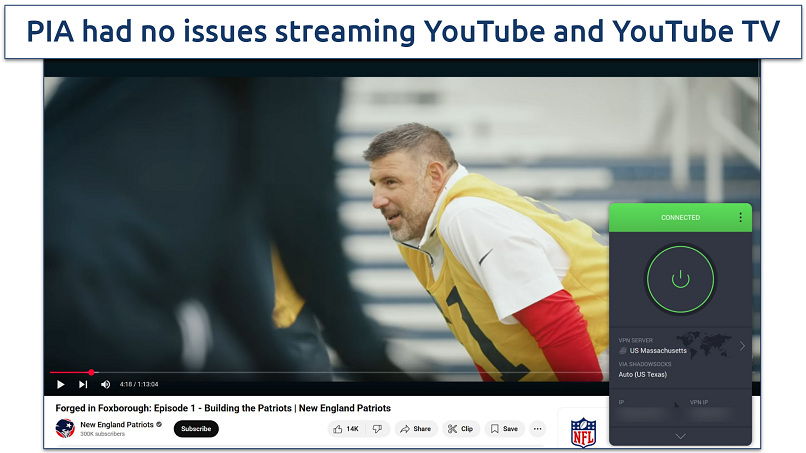Skip to the next video
The height and width of the screenshot is (453, 806).
(83, 384)
